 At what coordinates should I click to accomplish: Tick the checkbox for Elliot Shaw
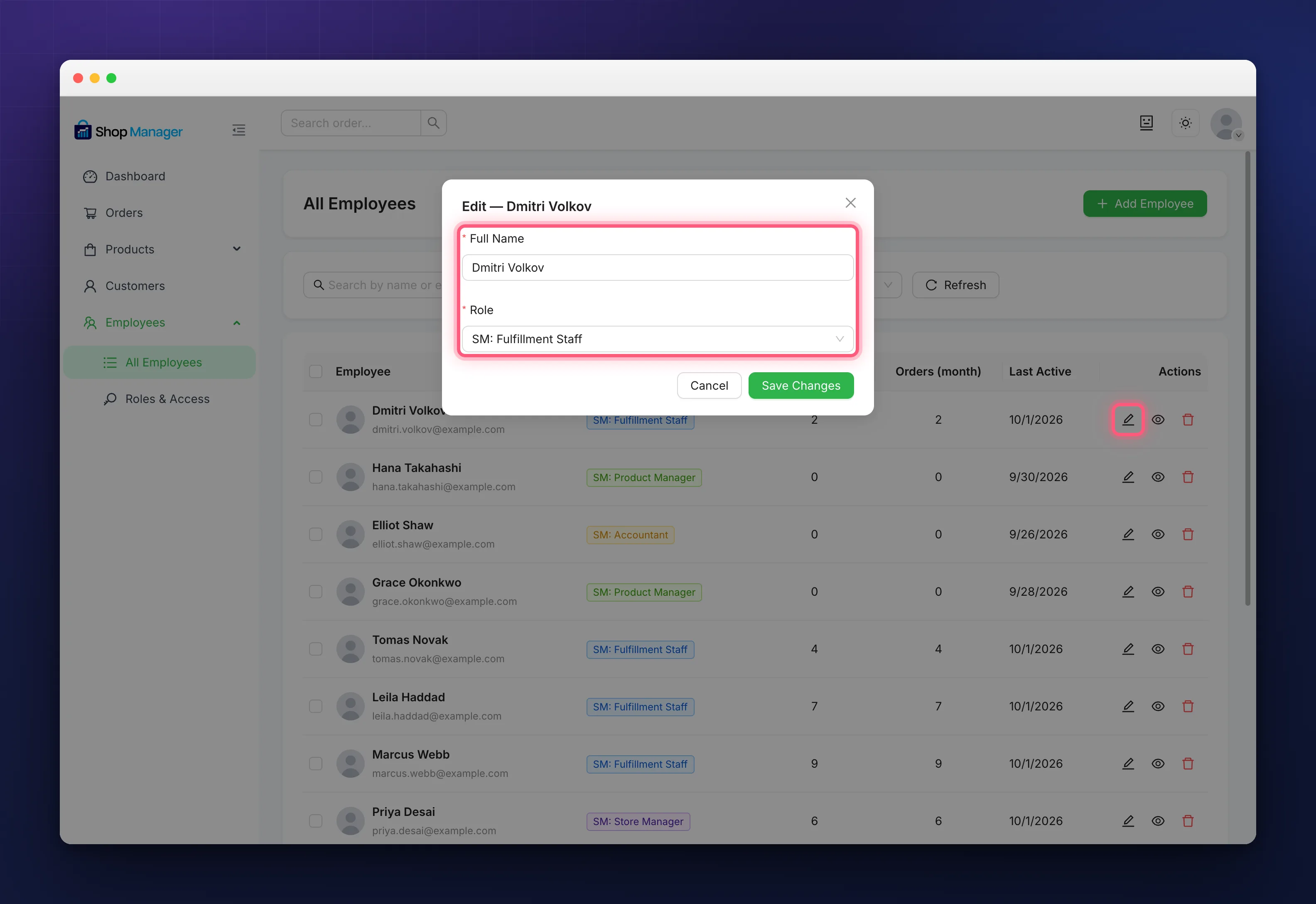(315, 534)
